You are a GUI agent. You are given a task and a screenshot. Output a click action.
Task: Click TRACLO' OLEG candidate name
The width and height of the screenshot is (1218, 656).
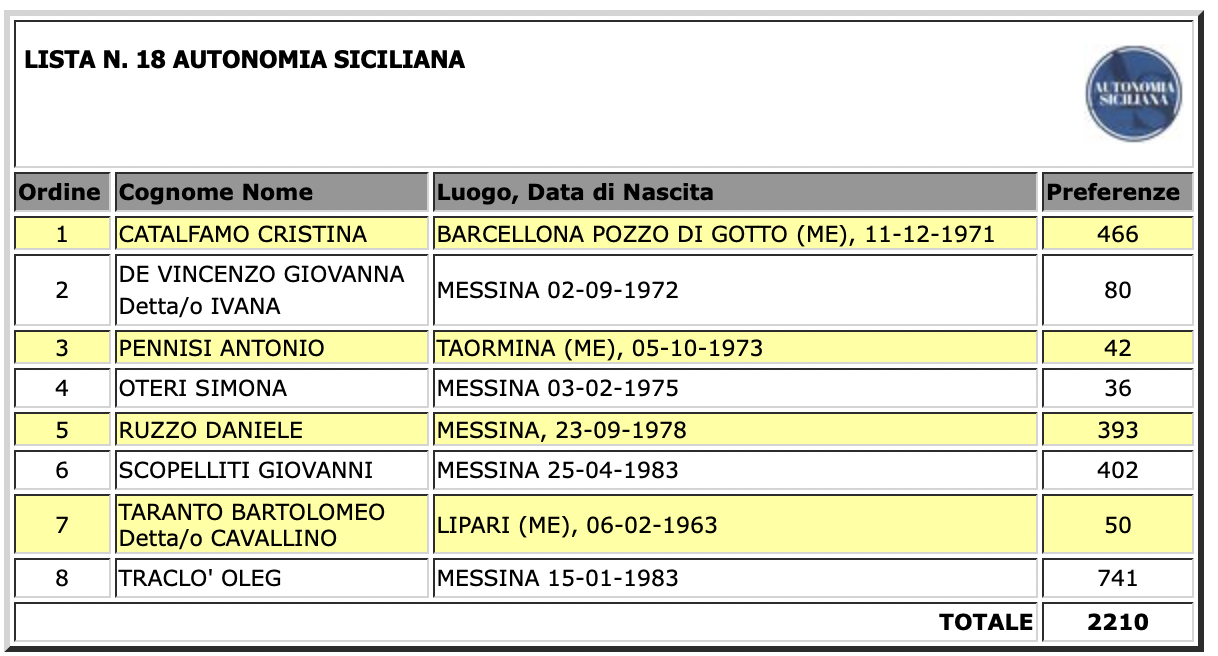(x=200, y=578)
